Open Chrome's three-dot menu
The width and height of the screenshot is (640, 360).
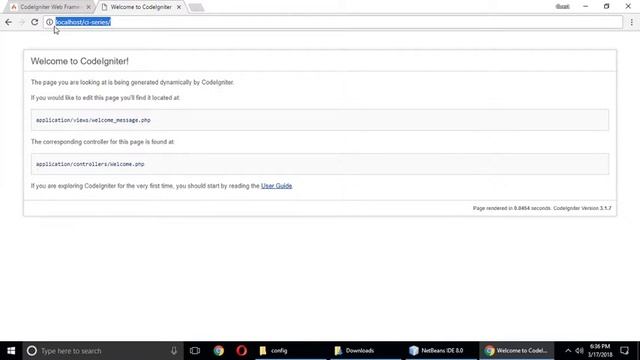(x=631, y=22)
